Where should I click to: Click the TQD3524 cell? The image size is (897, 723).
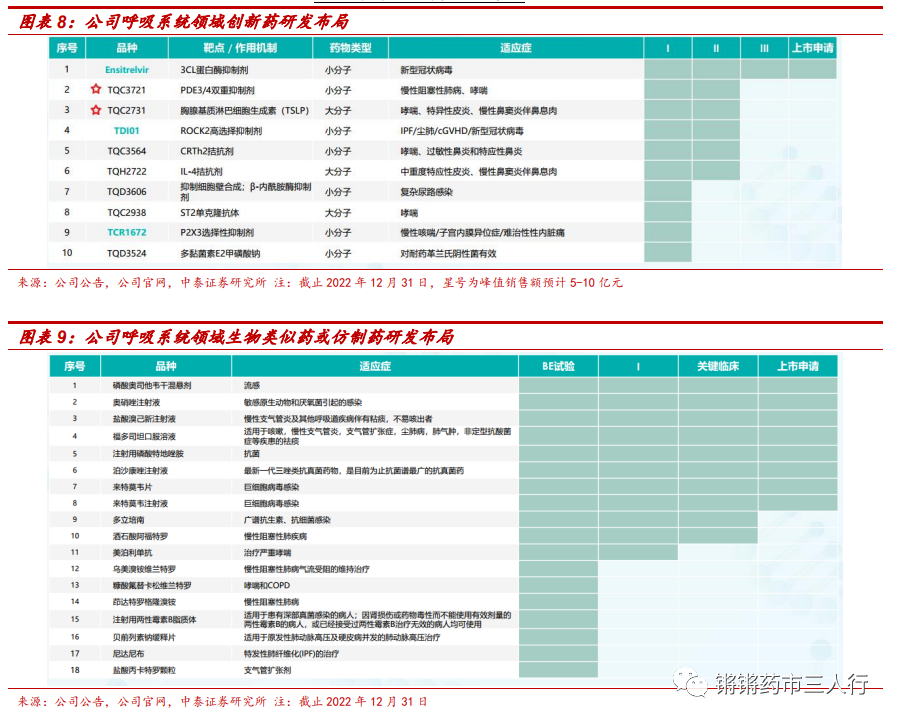[126, 253]
